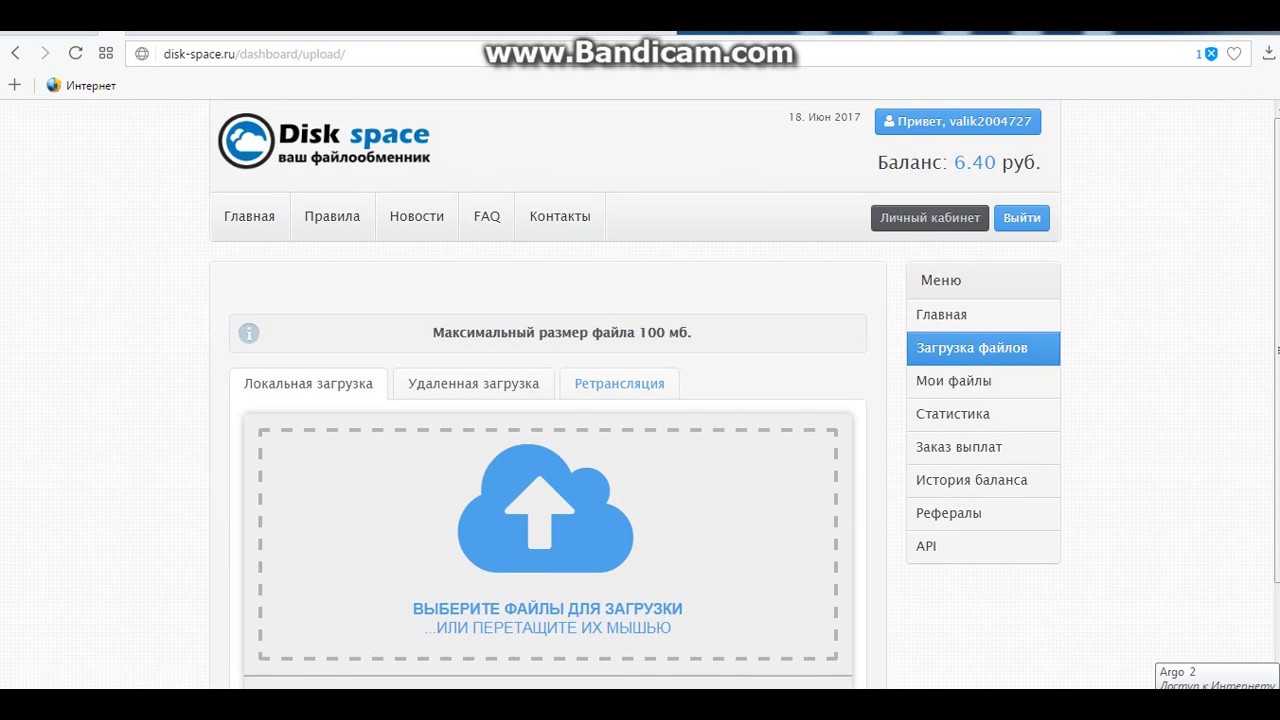Open the Правила navigation item
1280x720 pixels.
click(332, 217)
